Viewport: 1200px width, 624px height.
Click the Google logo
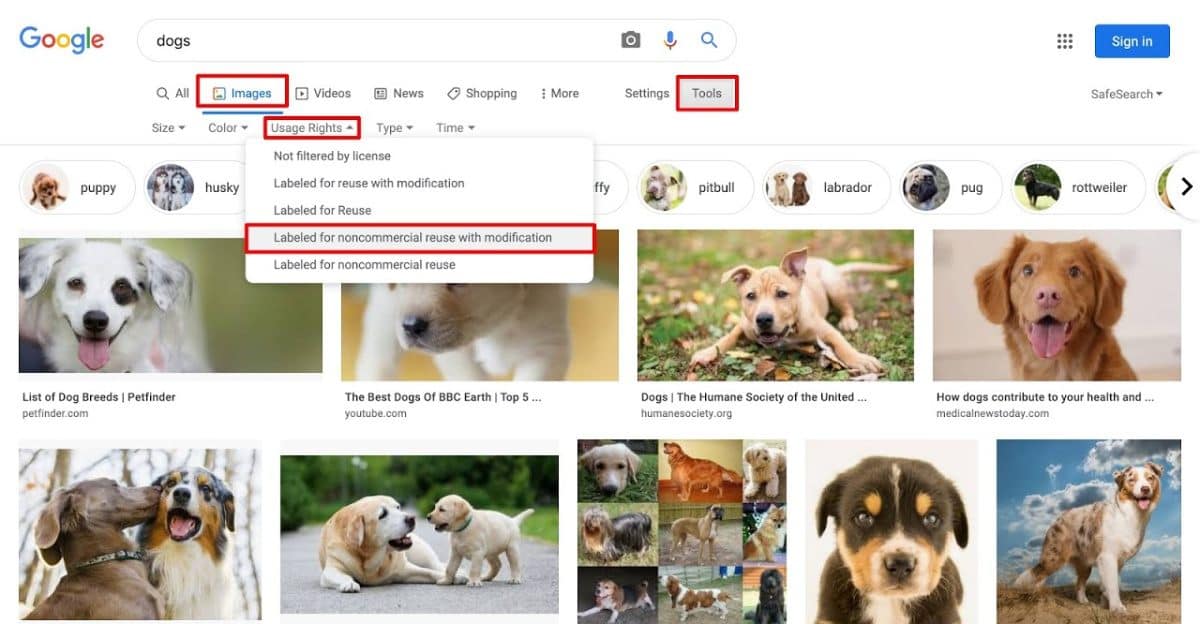point(61,39)
